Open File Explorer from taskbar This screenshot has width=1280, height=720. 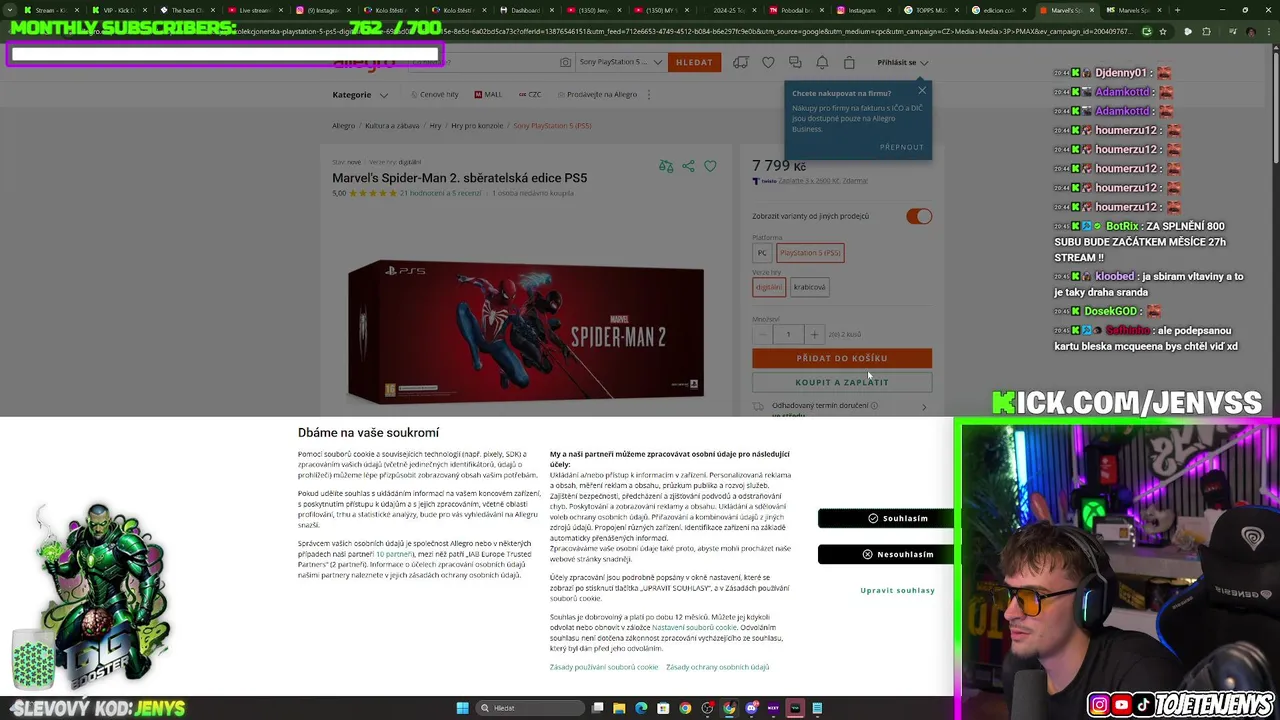click(x=619, y=708)
